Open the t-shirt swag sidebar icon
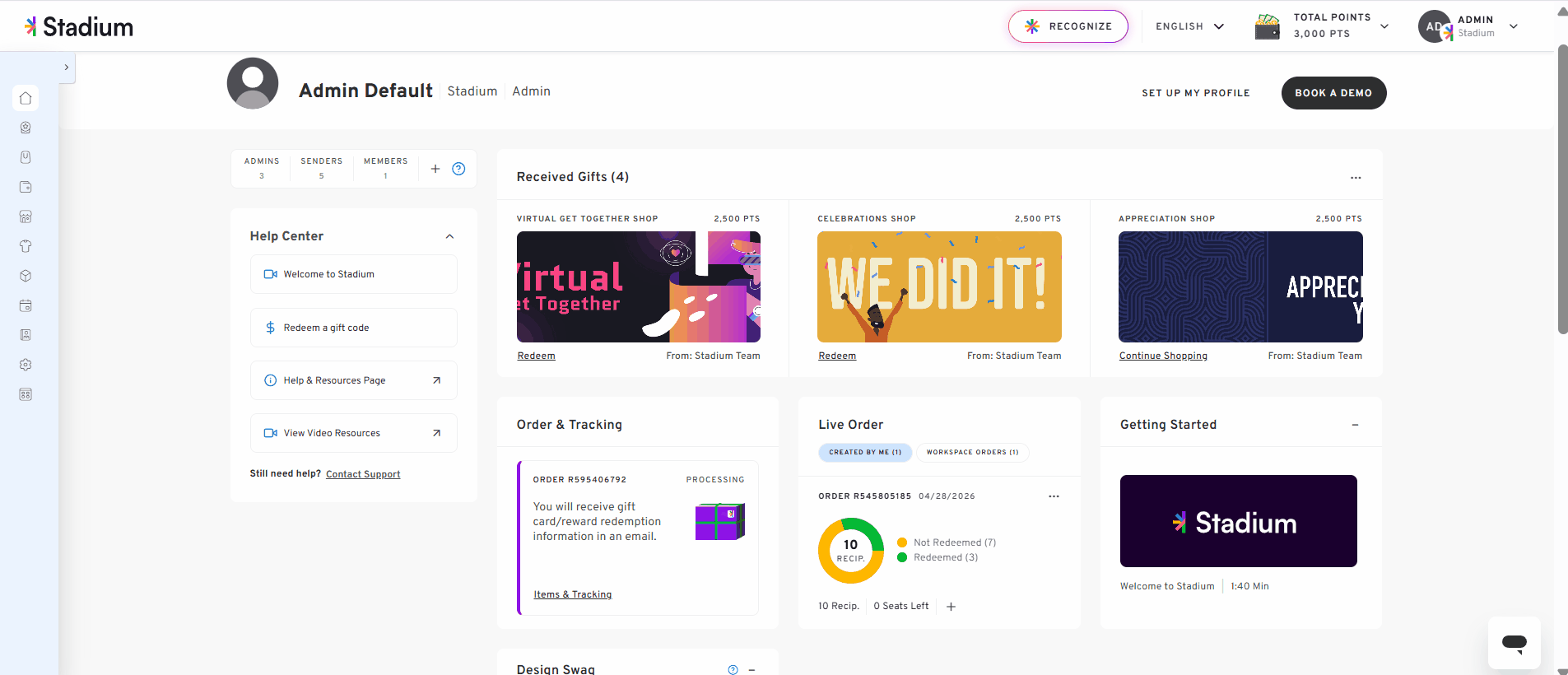 26,246
